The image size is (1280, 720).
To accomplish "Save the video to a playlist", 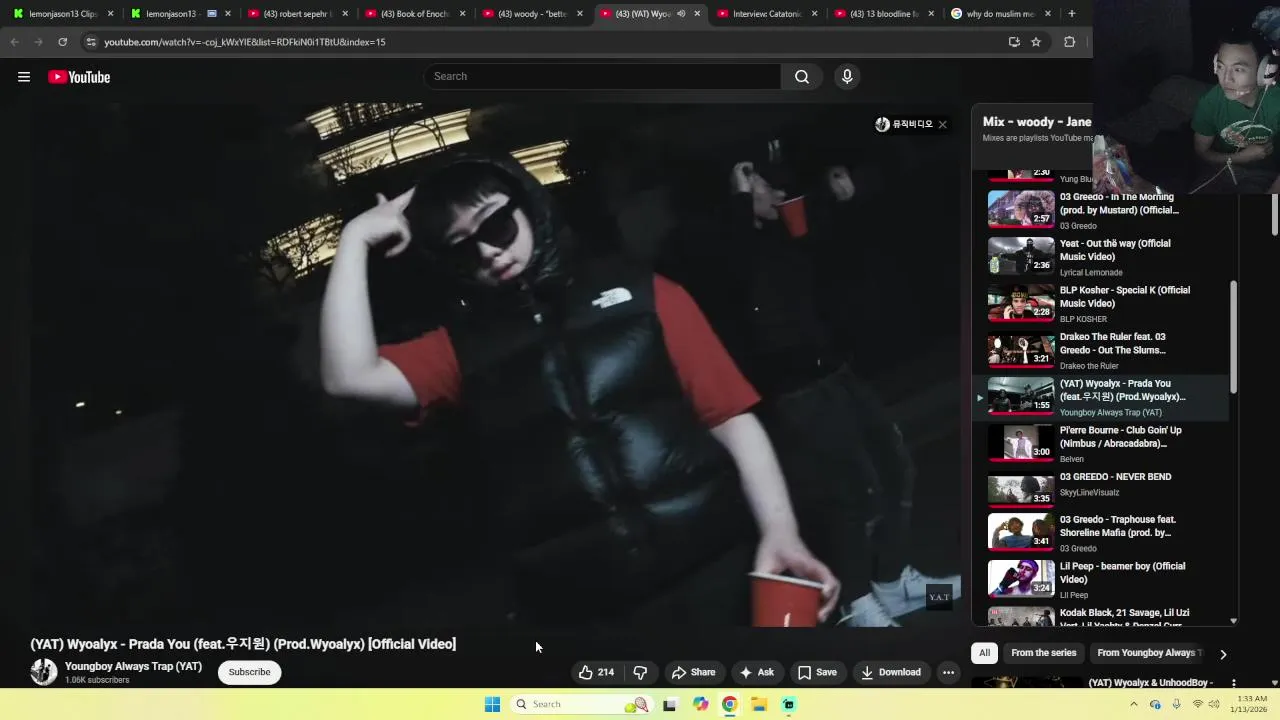I will (817, 672).
